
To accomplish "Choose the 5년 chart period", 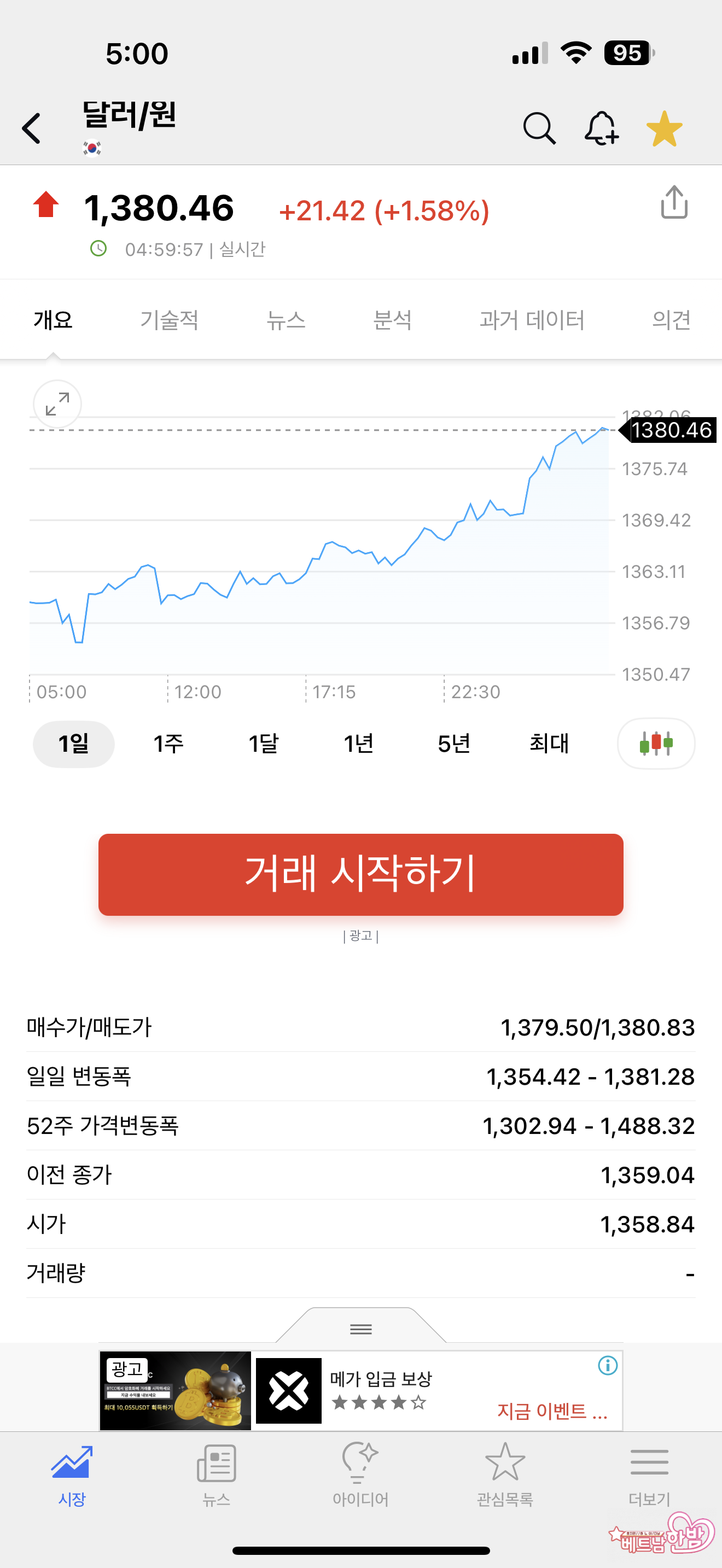I will pos(453,743).
